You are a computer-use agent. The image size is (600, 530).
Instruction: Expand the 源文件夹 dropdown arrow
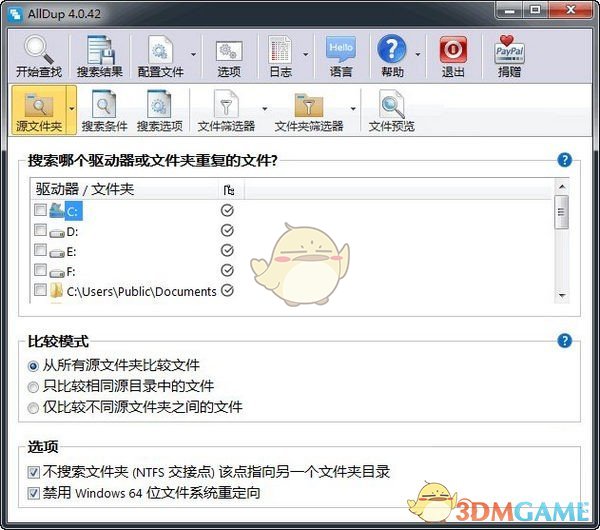click(72, 109)
